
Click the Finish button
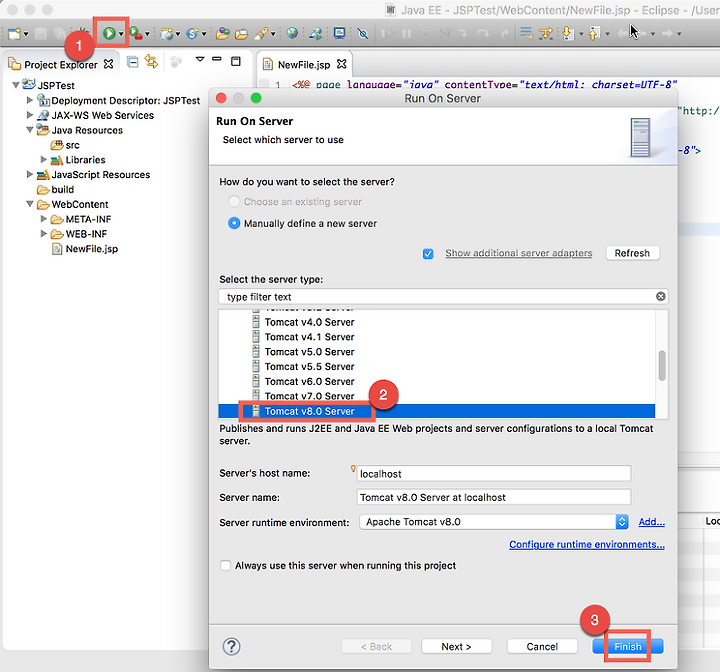(628, 646)
